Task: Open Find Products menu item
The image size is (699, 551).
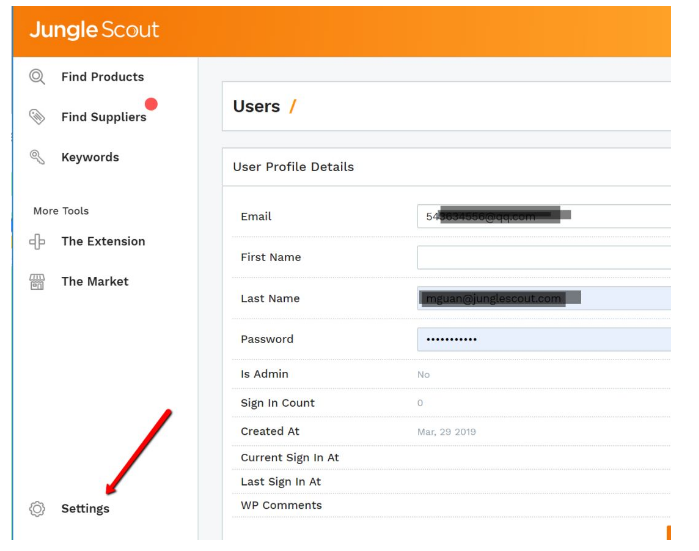Action: (x=103, y=77)
